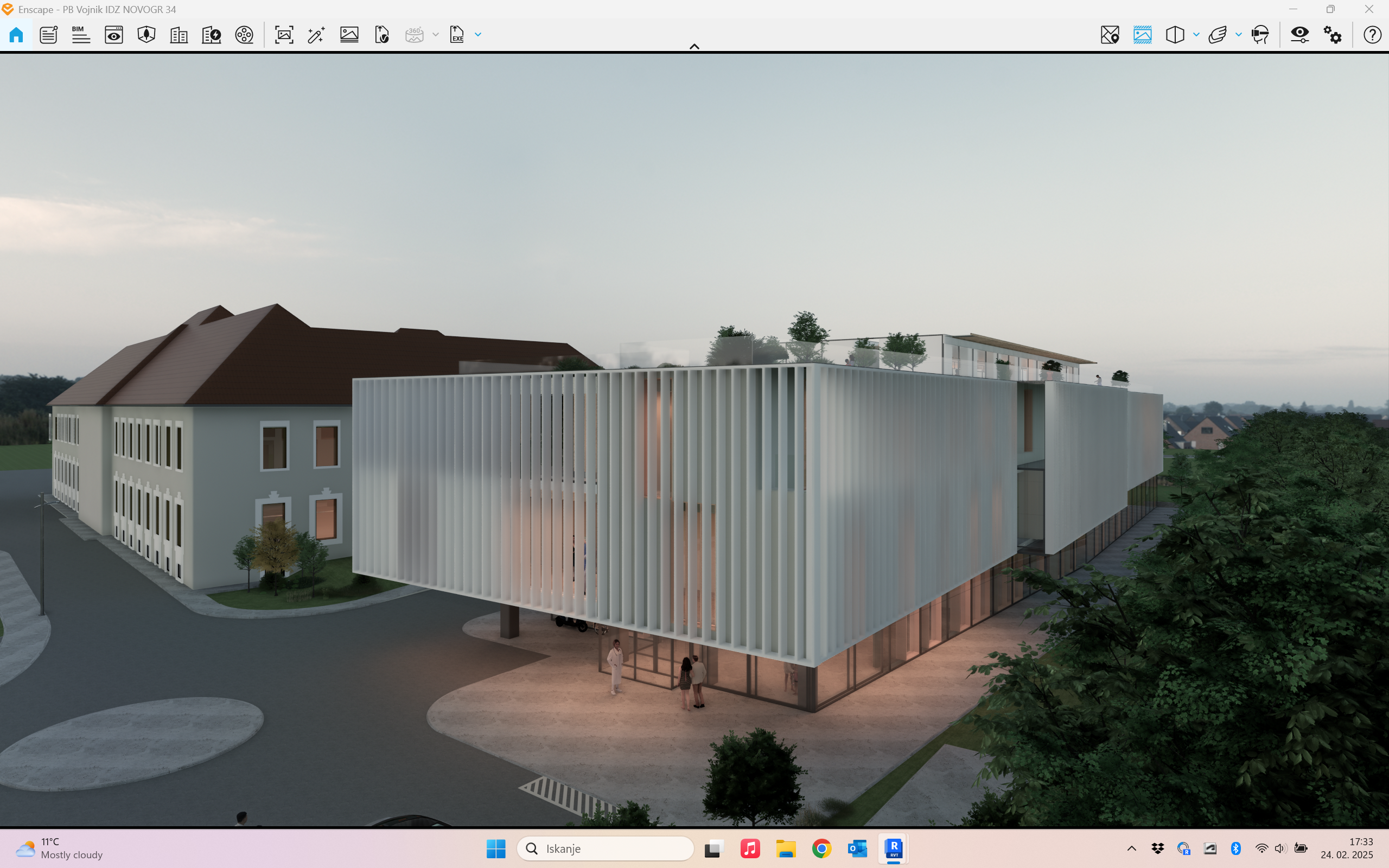Toggle the map location minimap icon
The width and height of the screenshot is (1389, 868).
point(1110,35)
